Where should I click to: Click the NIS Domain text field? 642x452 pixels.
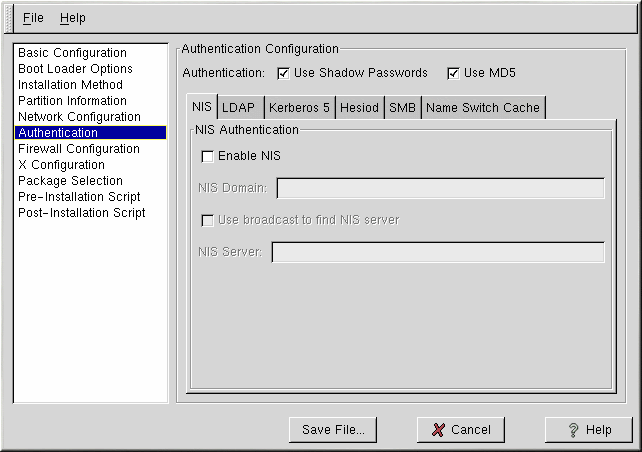440,189
